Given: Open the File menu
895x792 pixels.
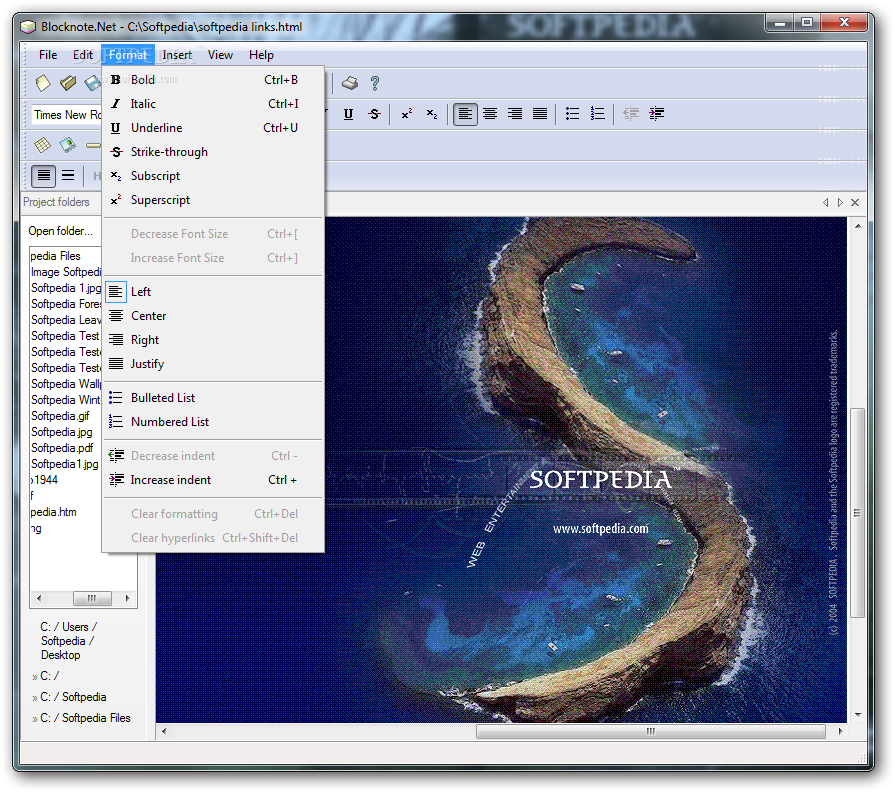Looking at the screenshot, I should (48, 55).
